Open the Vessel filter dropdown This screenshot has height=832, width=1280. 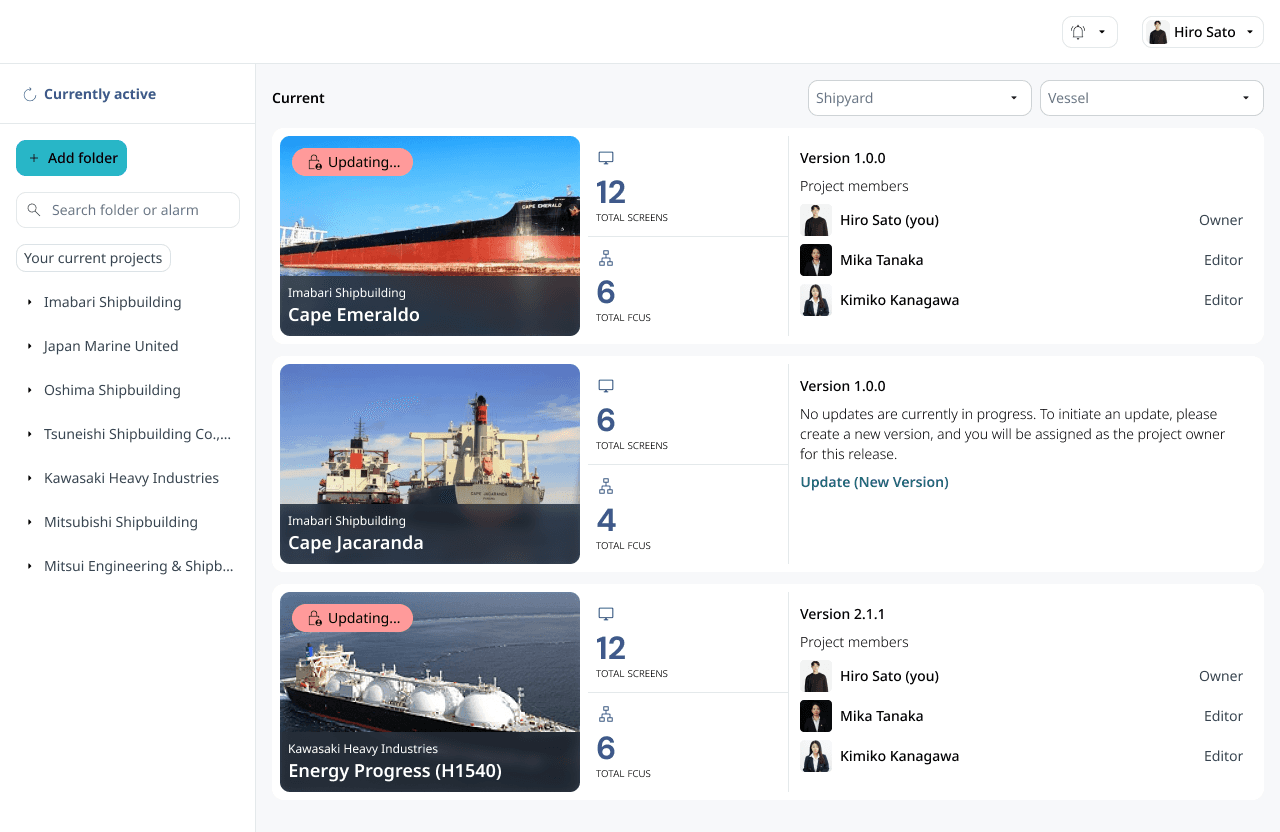pos(1152,98)
